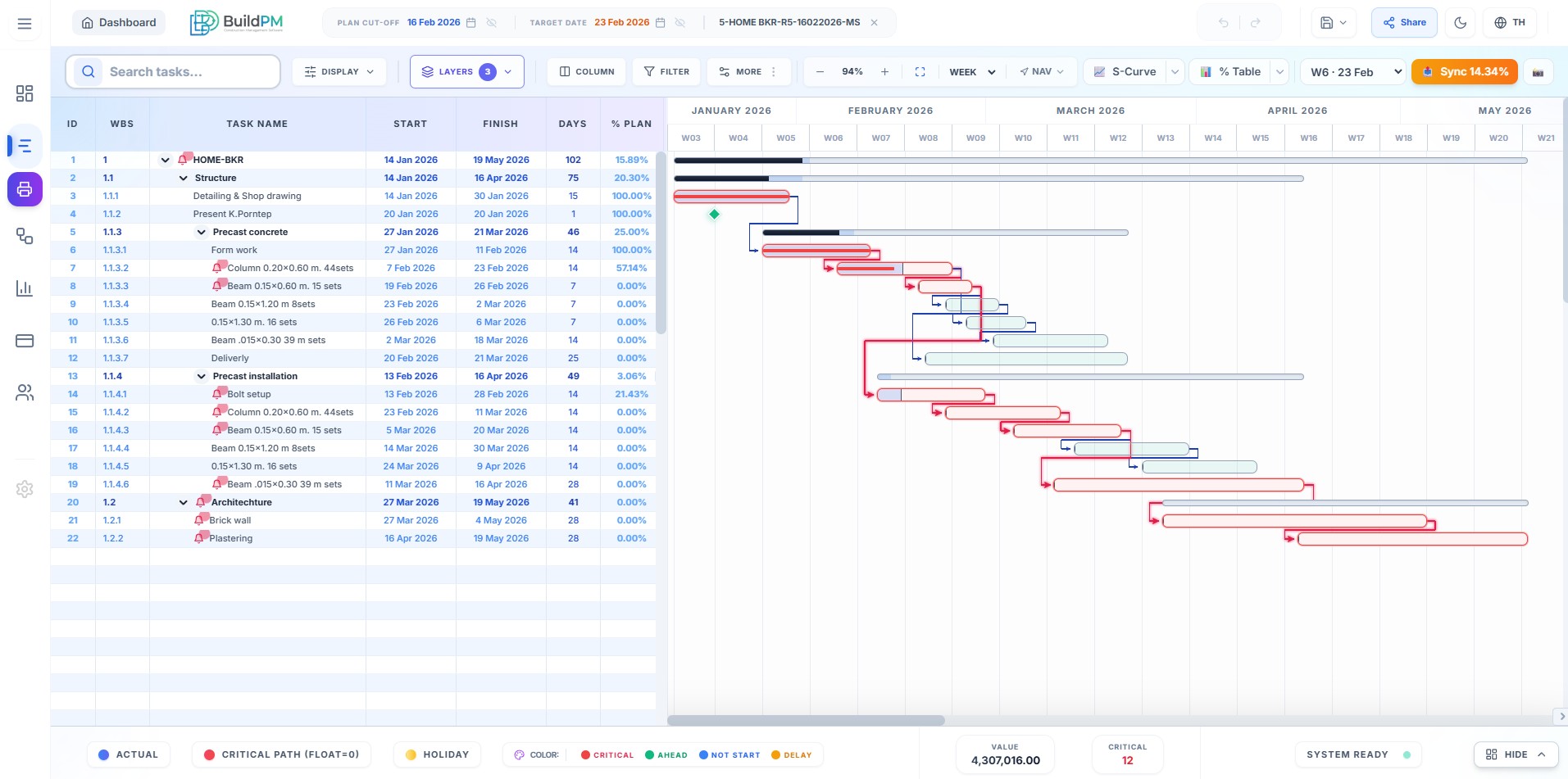Select DELAY color legend item
Image resolution: width=1568 pixels, height=779 pixels.
tap(792, 754)
